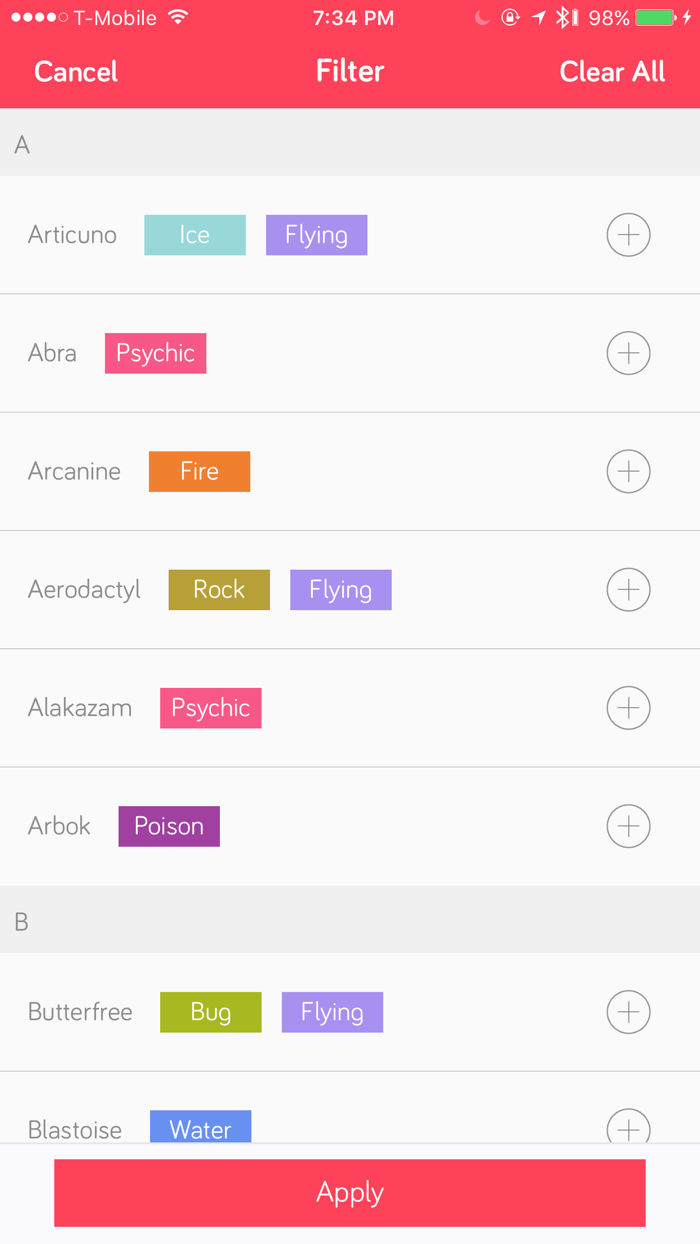The height and width of the screenshot is (1244, 700).
Task: Tap the Psychic tag next to Abra
Action: coord(155,353)
